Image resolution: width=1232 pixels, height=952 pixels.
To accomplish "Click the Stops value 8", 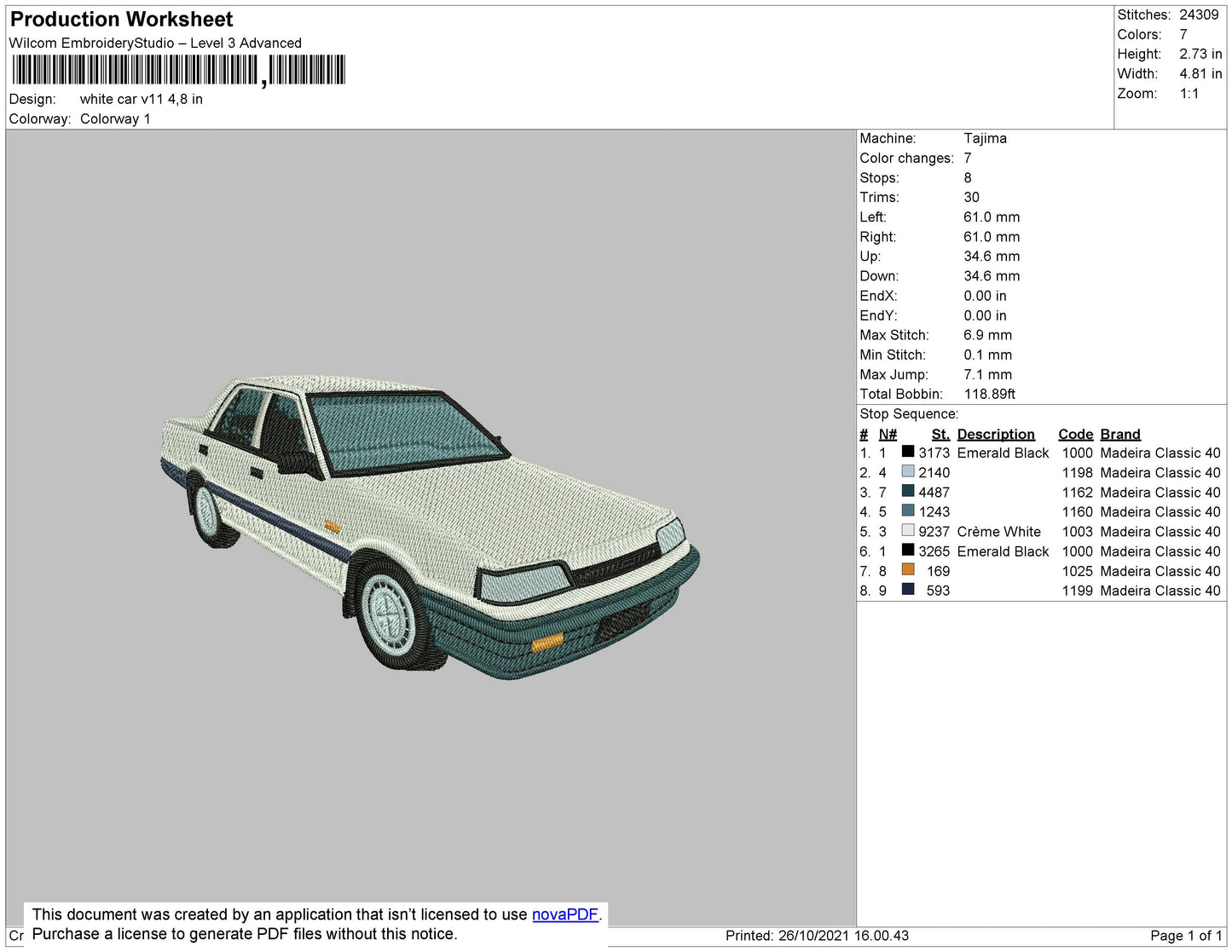I will tap(968, 177).
